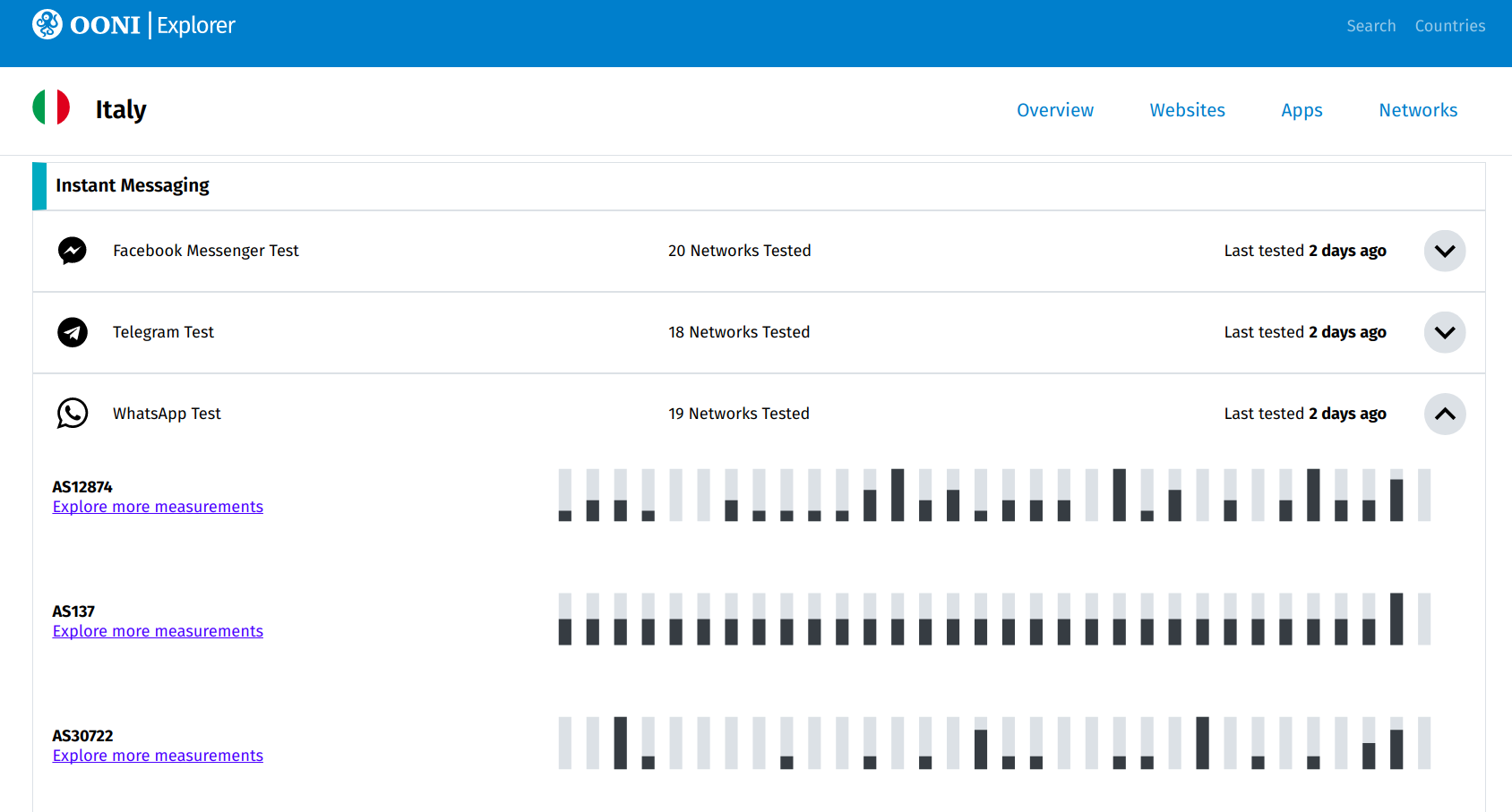Click the Facebook Messenger icon
Screen dimensions: 1512x812
73,251
